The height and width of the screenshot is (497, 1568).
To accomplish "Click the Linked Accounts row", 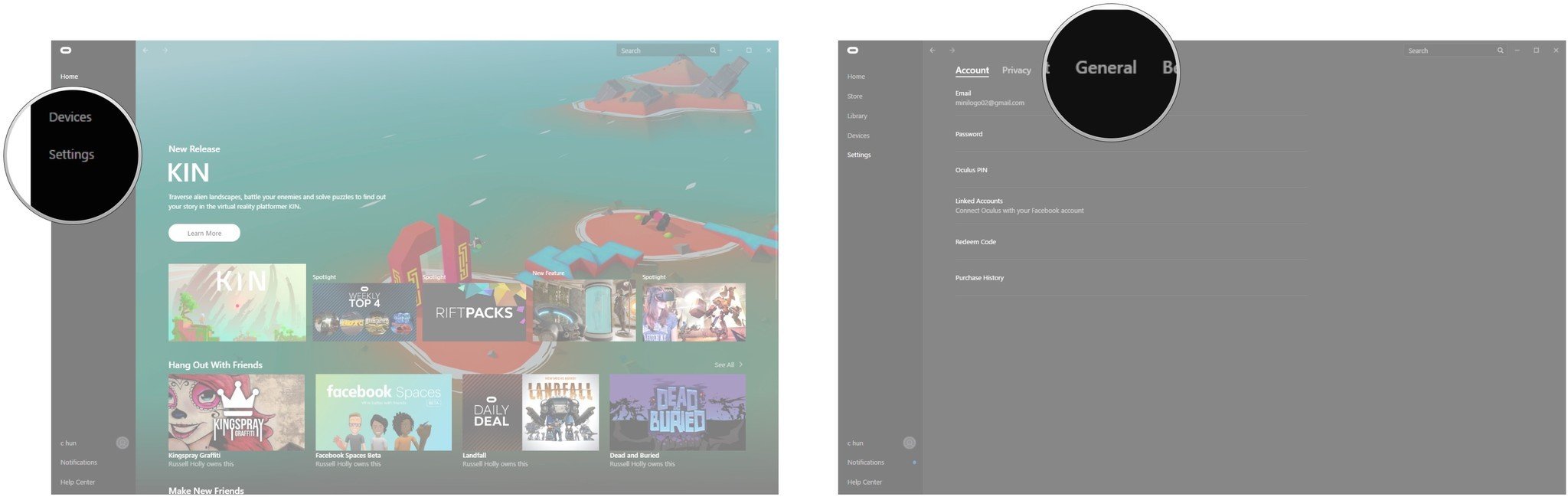I will pyautogui.click(x=1131, y=206).
